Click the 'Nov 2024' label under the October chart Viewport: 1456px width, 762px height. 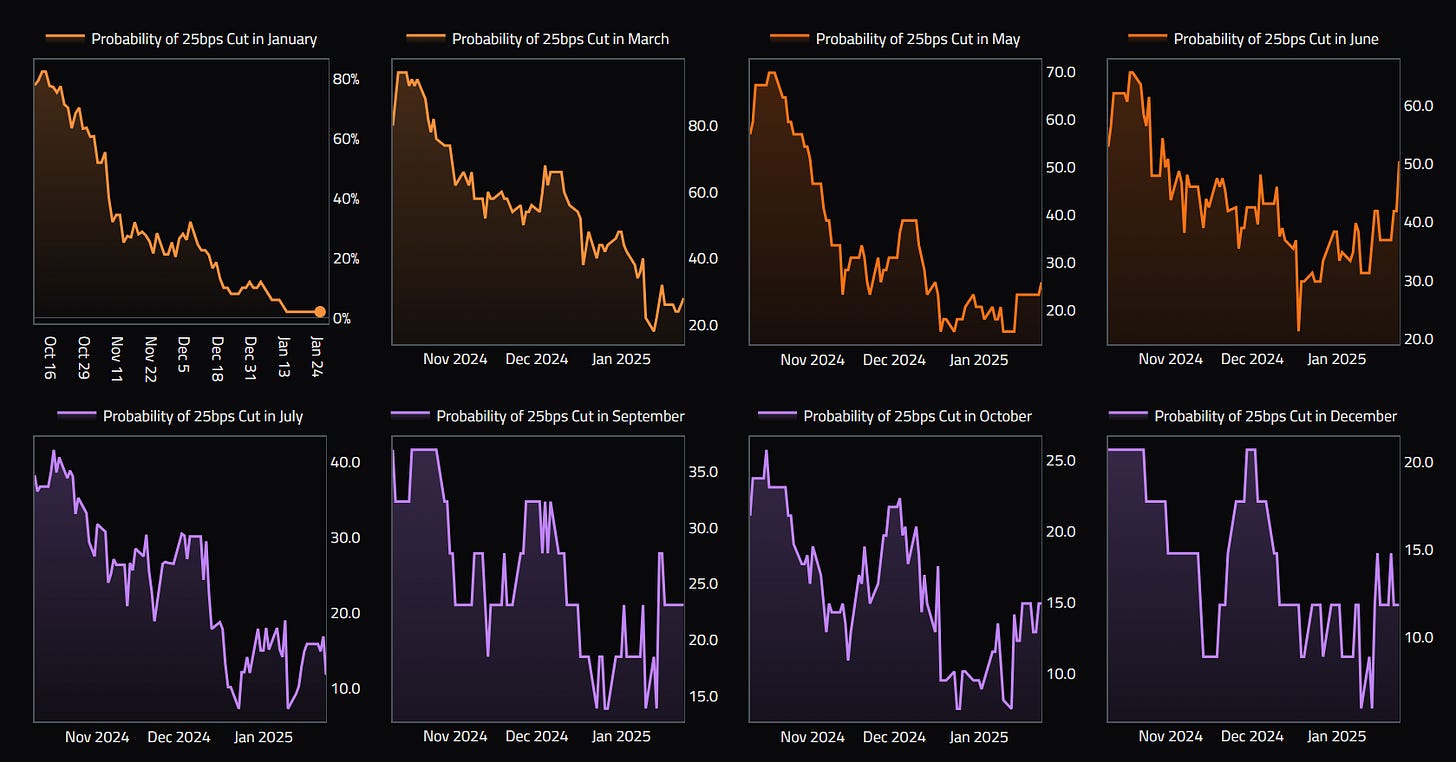click(x=812, y=737)
